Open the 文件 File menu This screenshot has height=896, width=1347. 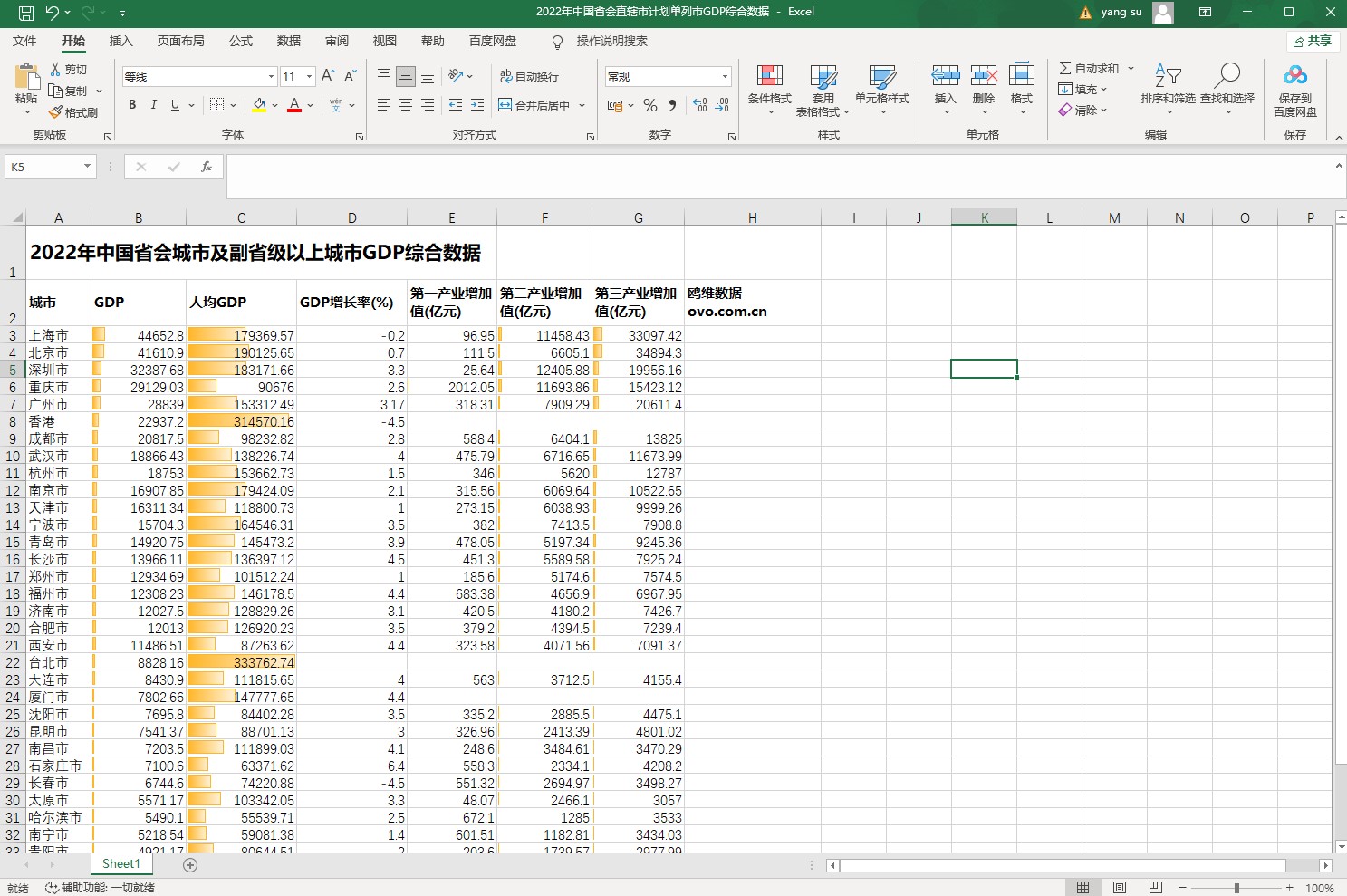(24, 41)
